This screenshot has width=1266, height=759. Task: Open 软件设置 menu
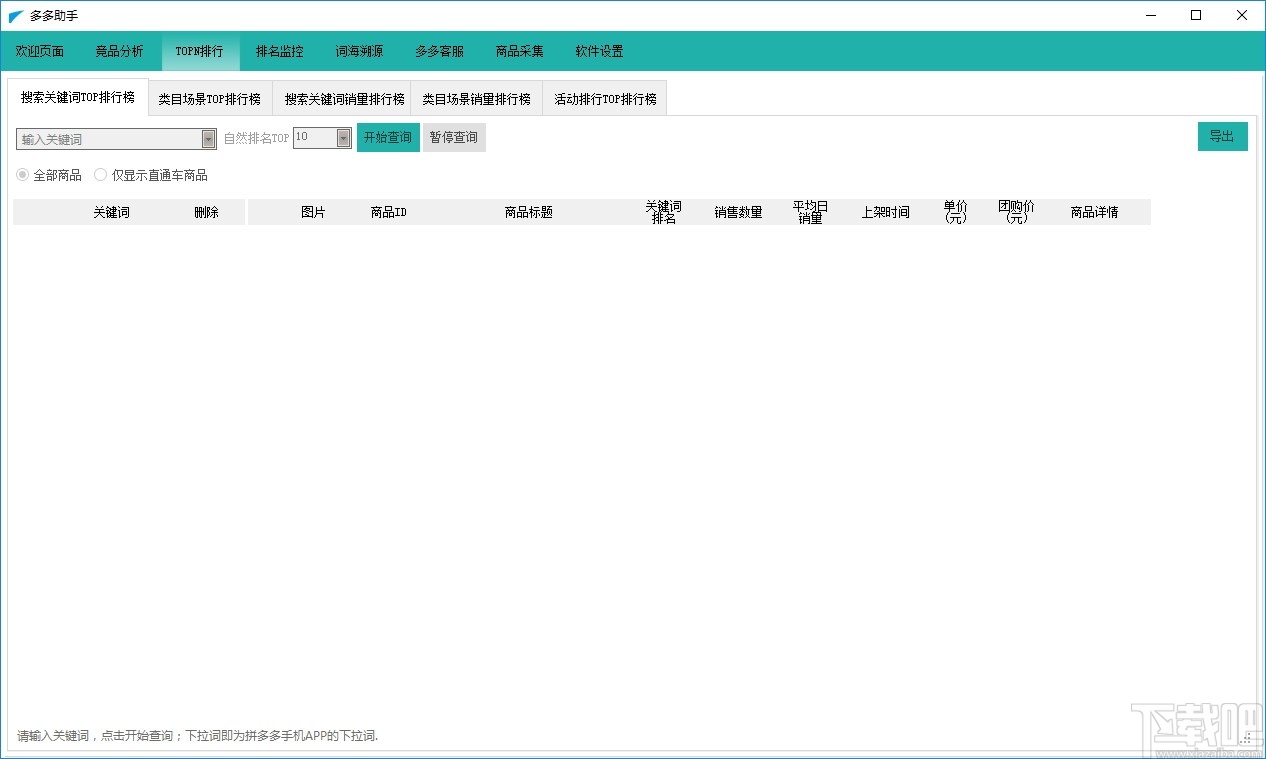[x=600, y=51]
